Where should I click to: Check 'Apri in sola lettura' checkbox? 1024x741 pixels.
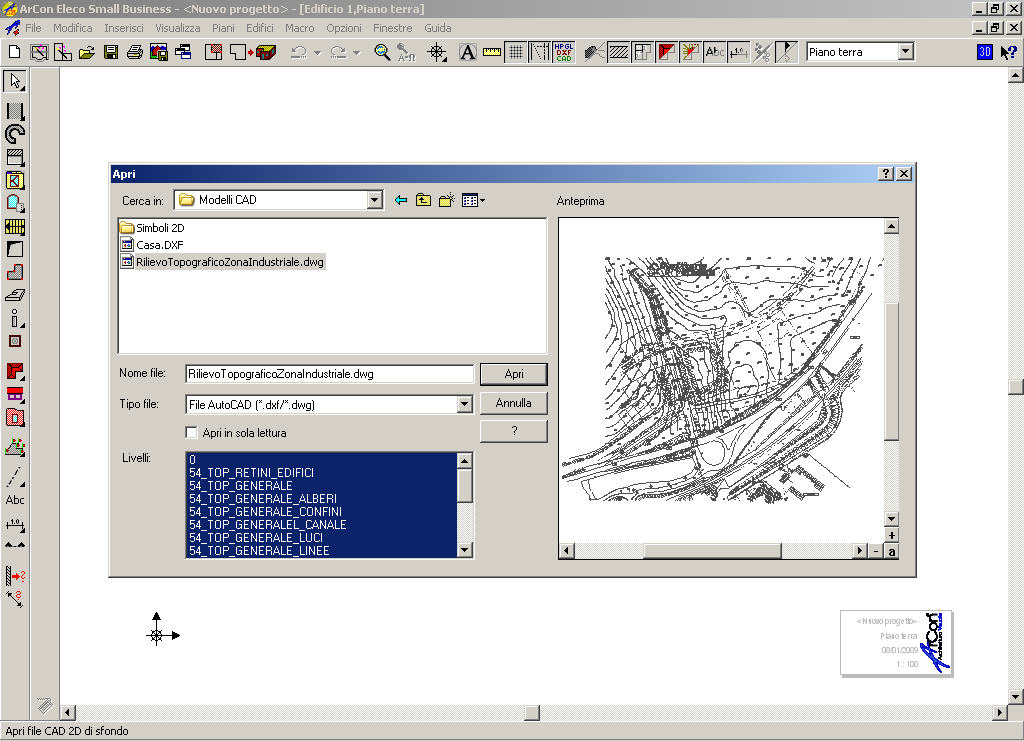coord(191,433)
